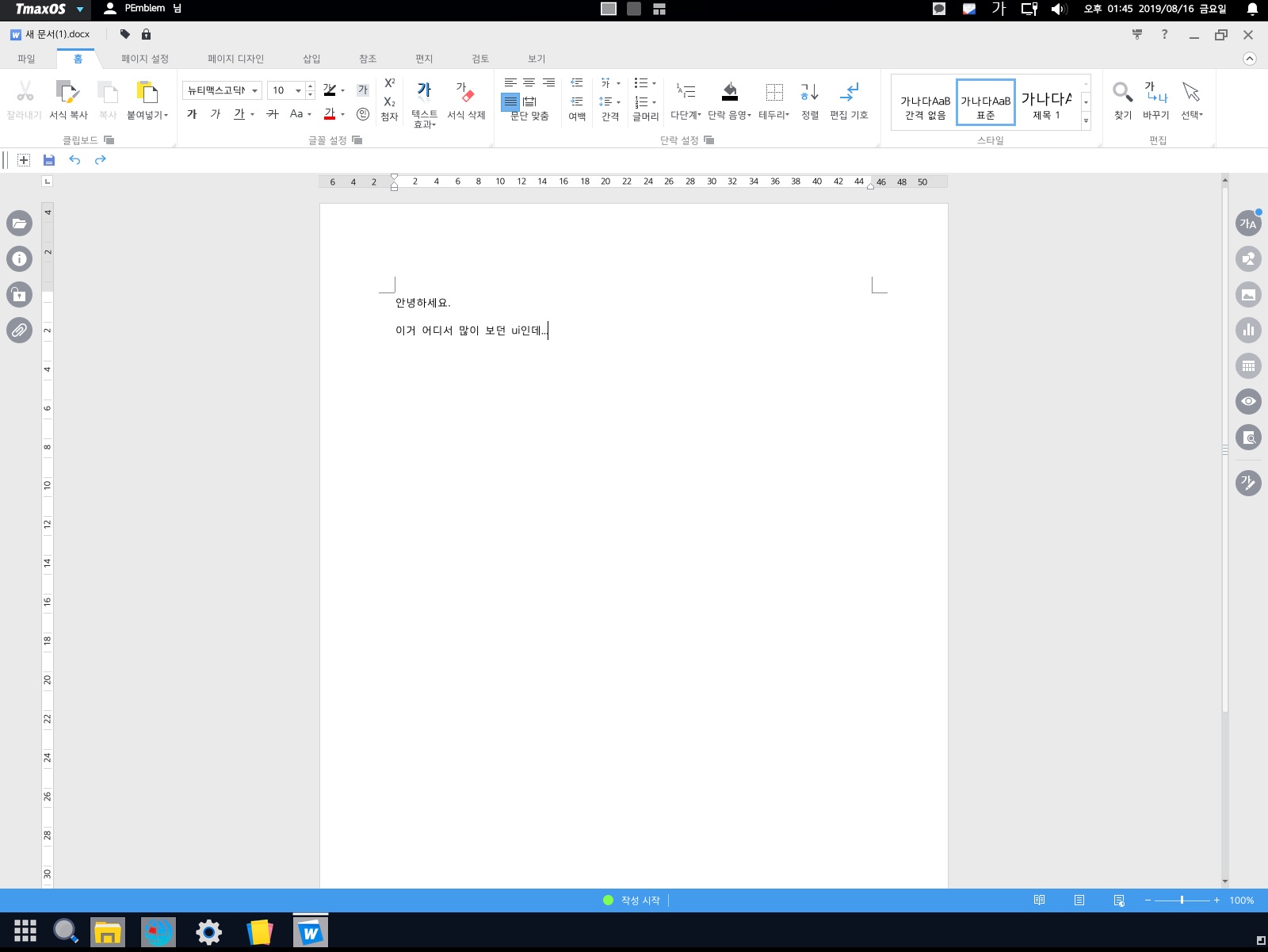Toggle italic 가 formatting

point(216,114)
